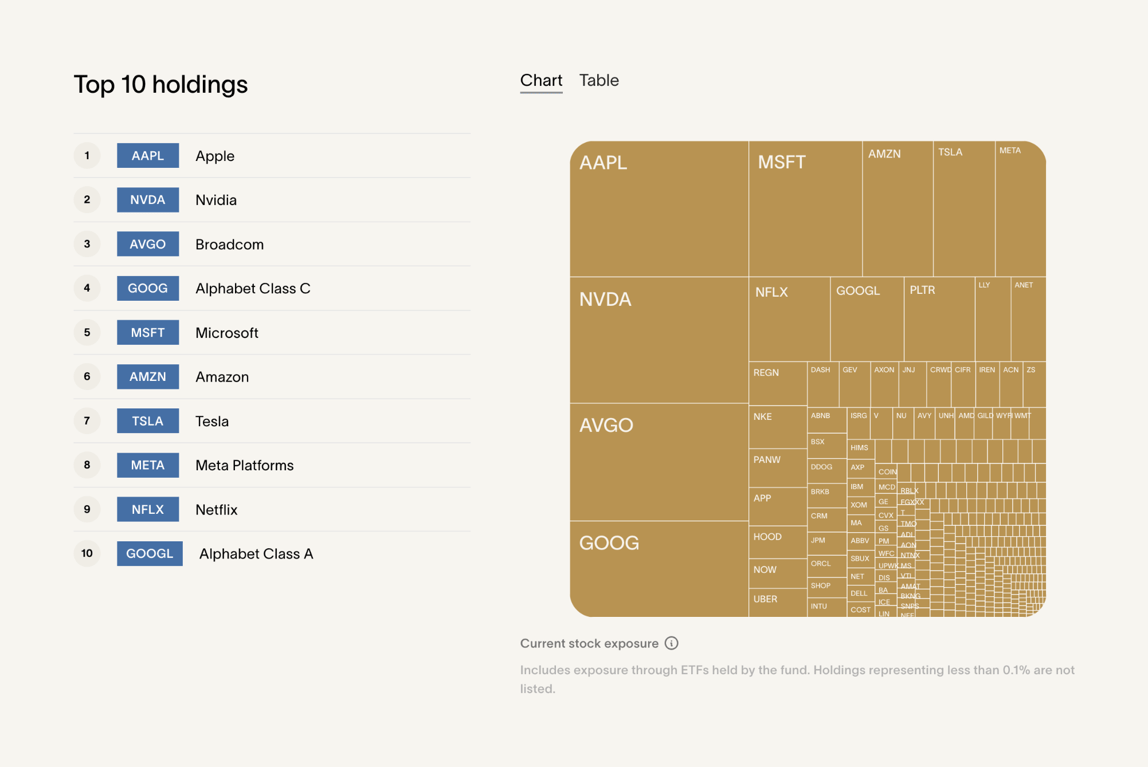The image size is (1148, 767).
Task: Click the JPM tile in the treemap
Action: [x=827, y=544]
